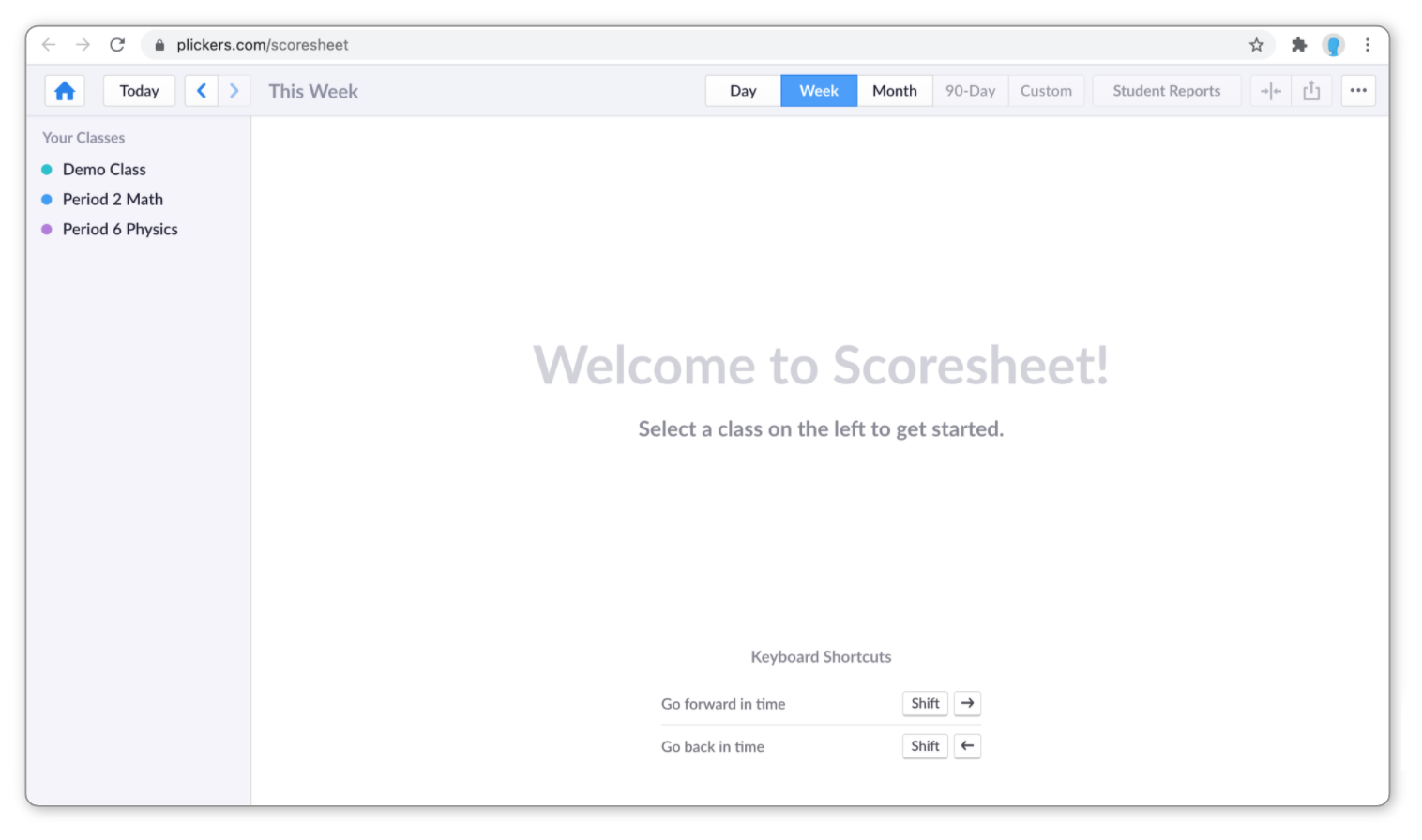Open the Period 6 Physics class

pos(120,230)
